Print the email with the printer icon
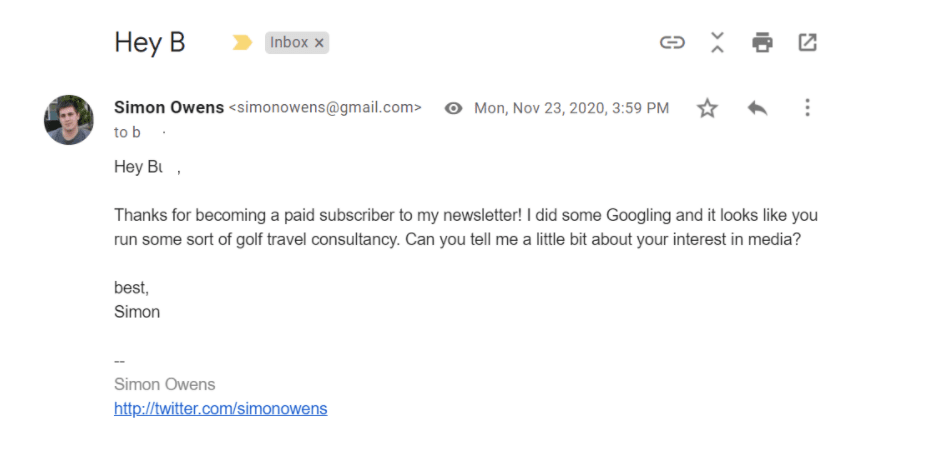 pyautogui.click(x=763, y=42)
